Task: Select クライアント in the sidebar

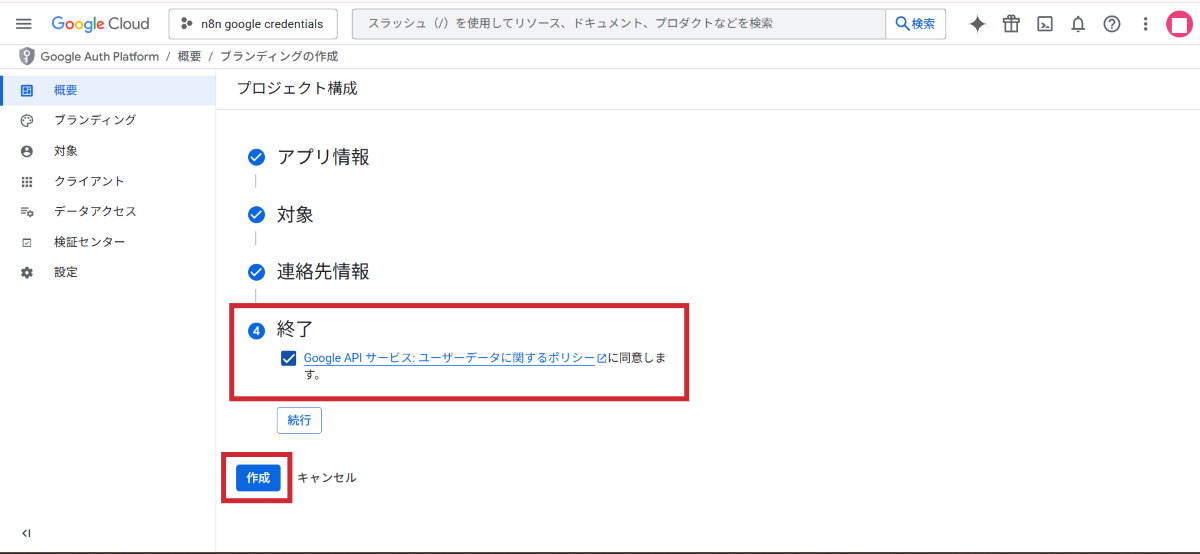Action: point(89,181)
